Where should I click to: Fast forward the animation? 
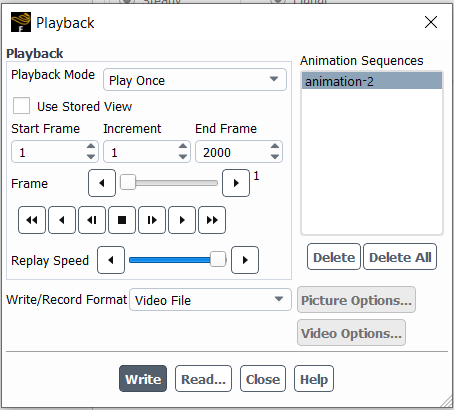[x=212, y=220]
